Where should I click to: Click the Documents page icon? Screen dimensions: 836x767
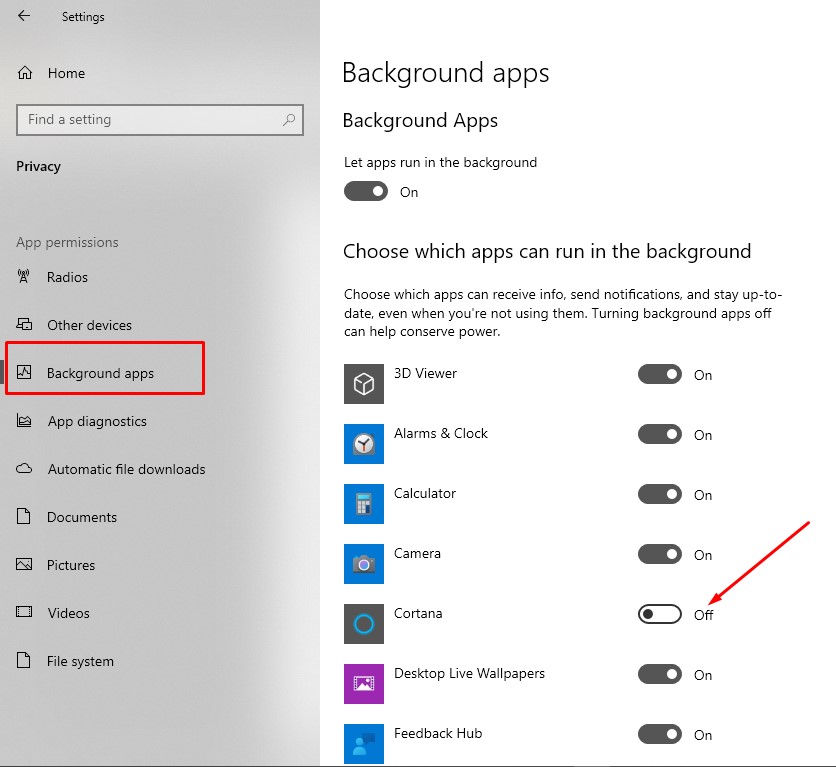[x=23, y=516]
